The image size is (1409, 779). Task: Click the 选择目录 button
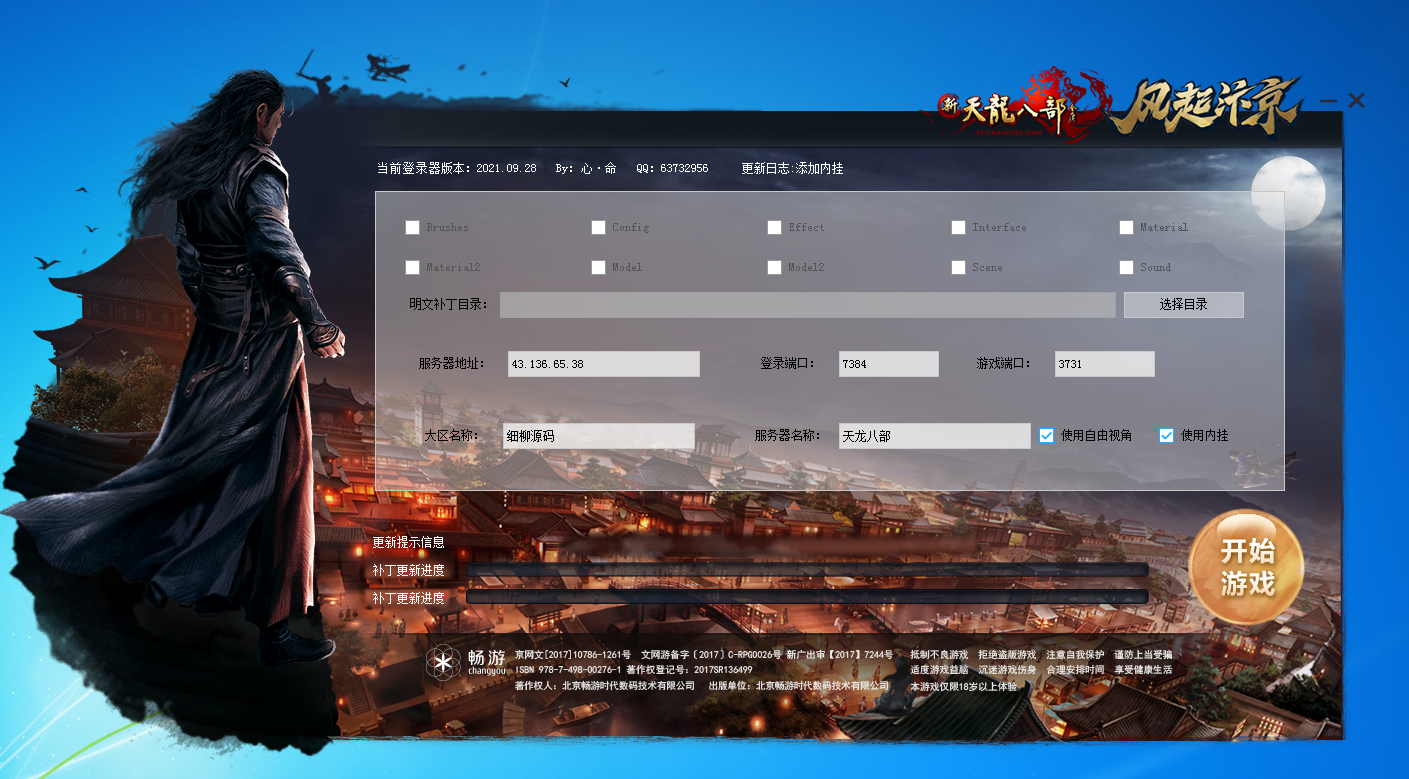1184,305
